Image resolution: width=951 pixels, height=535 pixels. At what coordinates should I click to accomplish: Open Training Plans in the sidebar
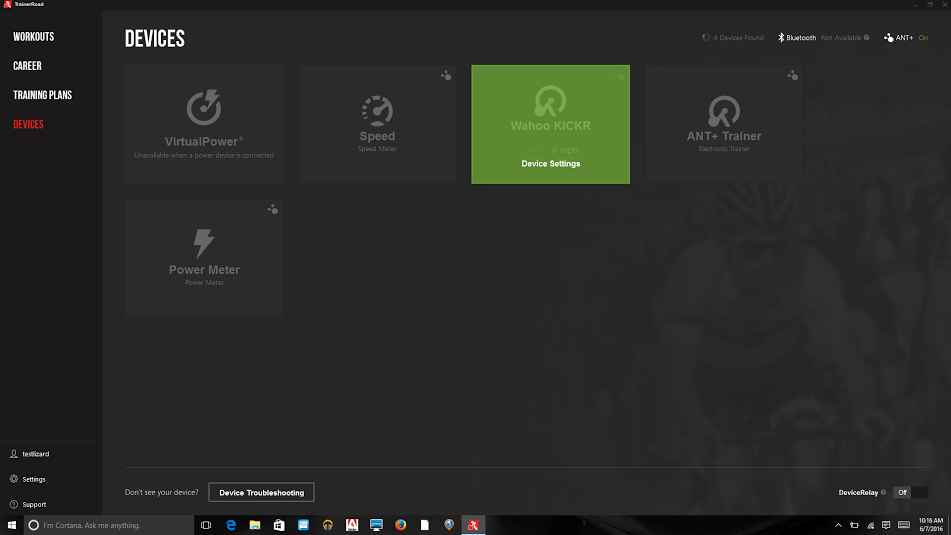click(42, 95)
